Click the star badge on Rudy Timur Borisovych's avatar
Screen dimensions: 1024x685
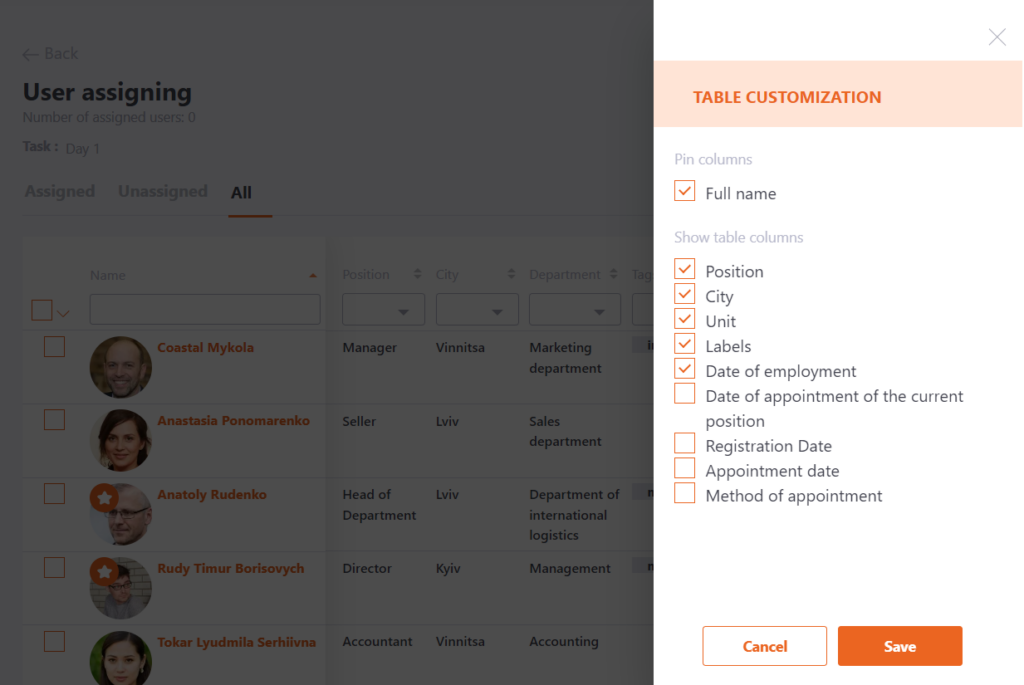(x=105, y=566)
